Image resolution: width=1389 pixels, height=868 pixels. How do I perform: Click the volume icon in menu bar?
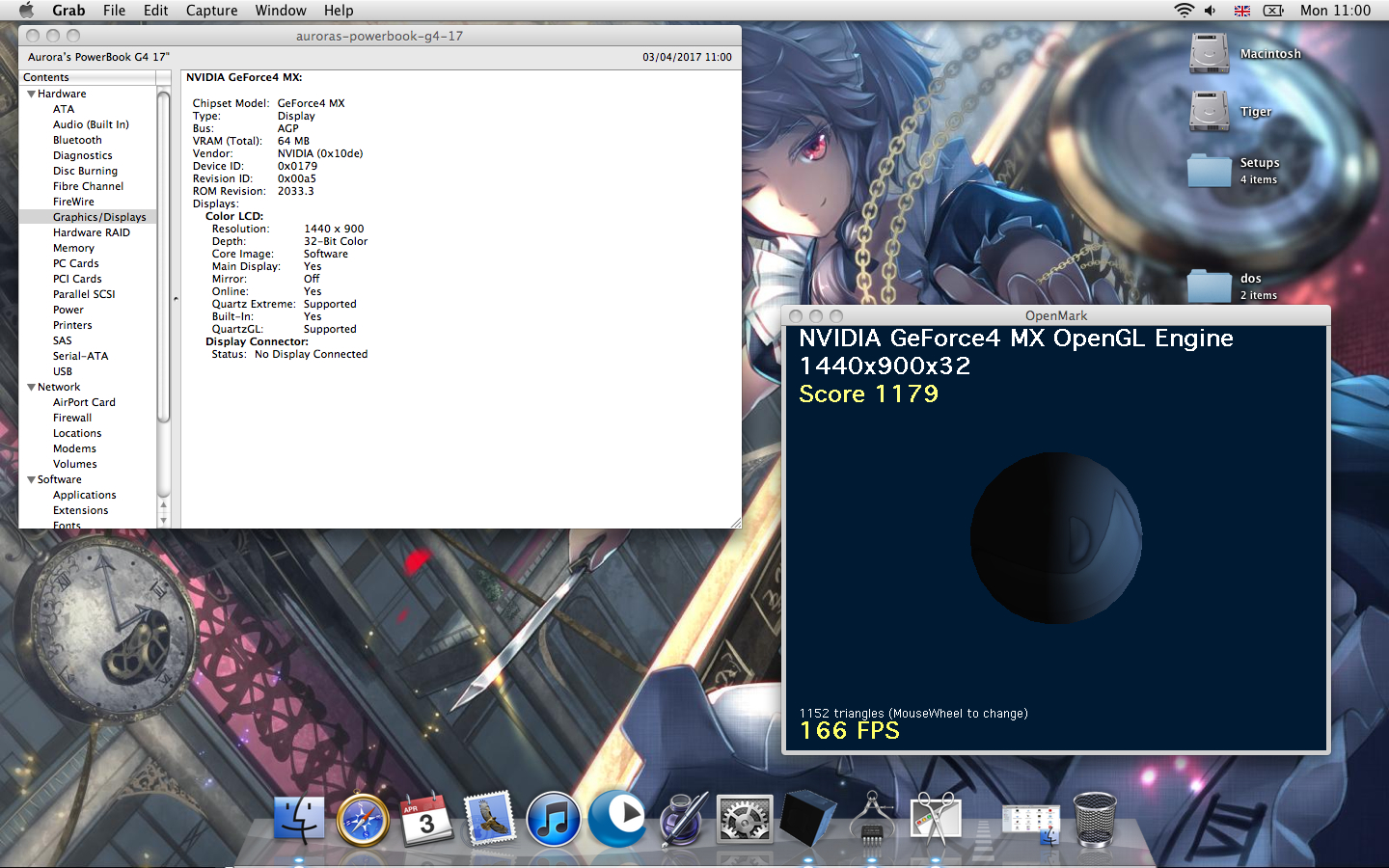coord(1211,10)
